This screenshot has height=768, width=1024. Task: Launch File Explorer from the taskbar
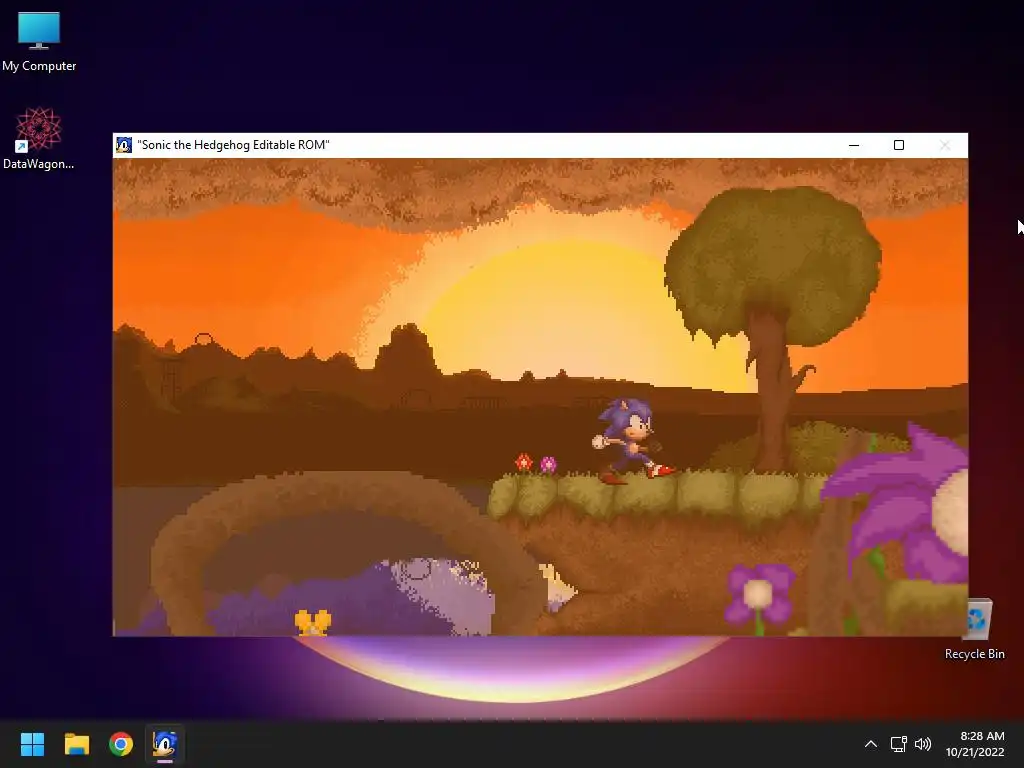tap(76, 744)
